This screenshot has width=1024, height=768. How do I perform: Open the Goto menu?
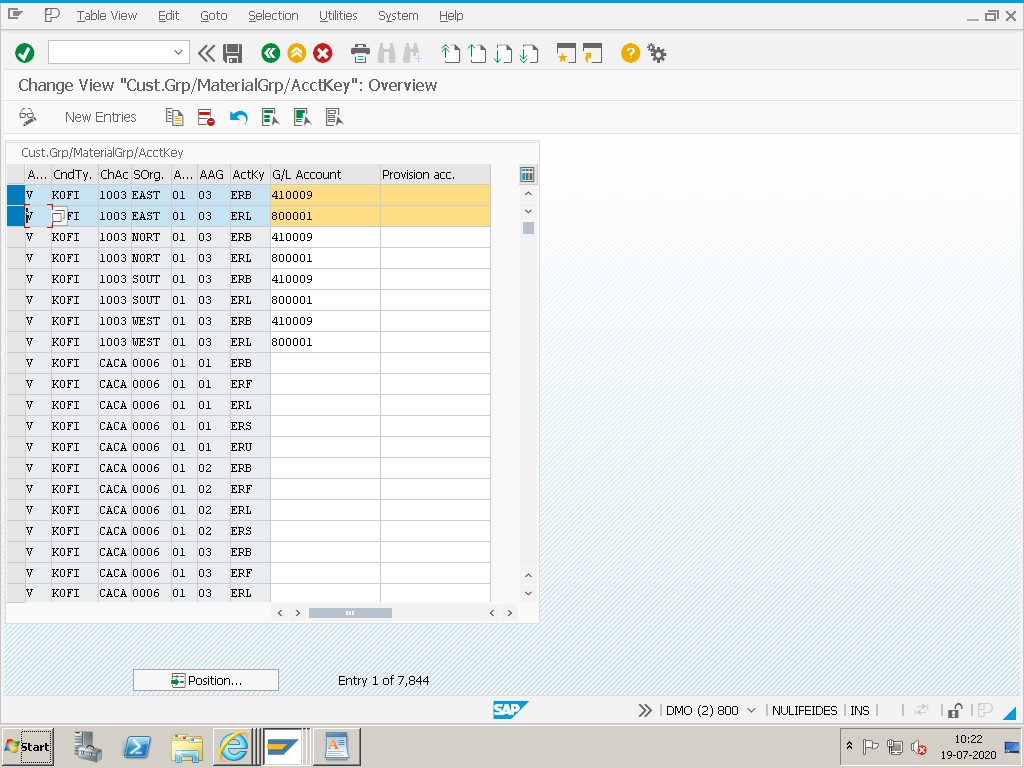click(x=214, y=16)
